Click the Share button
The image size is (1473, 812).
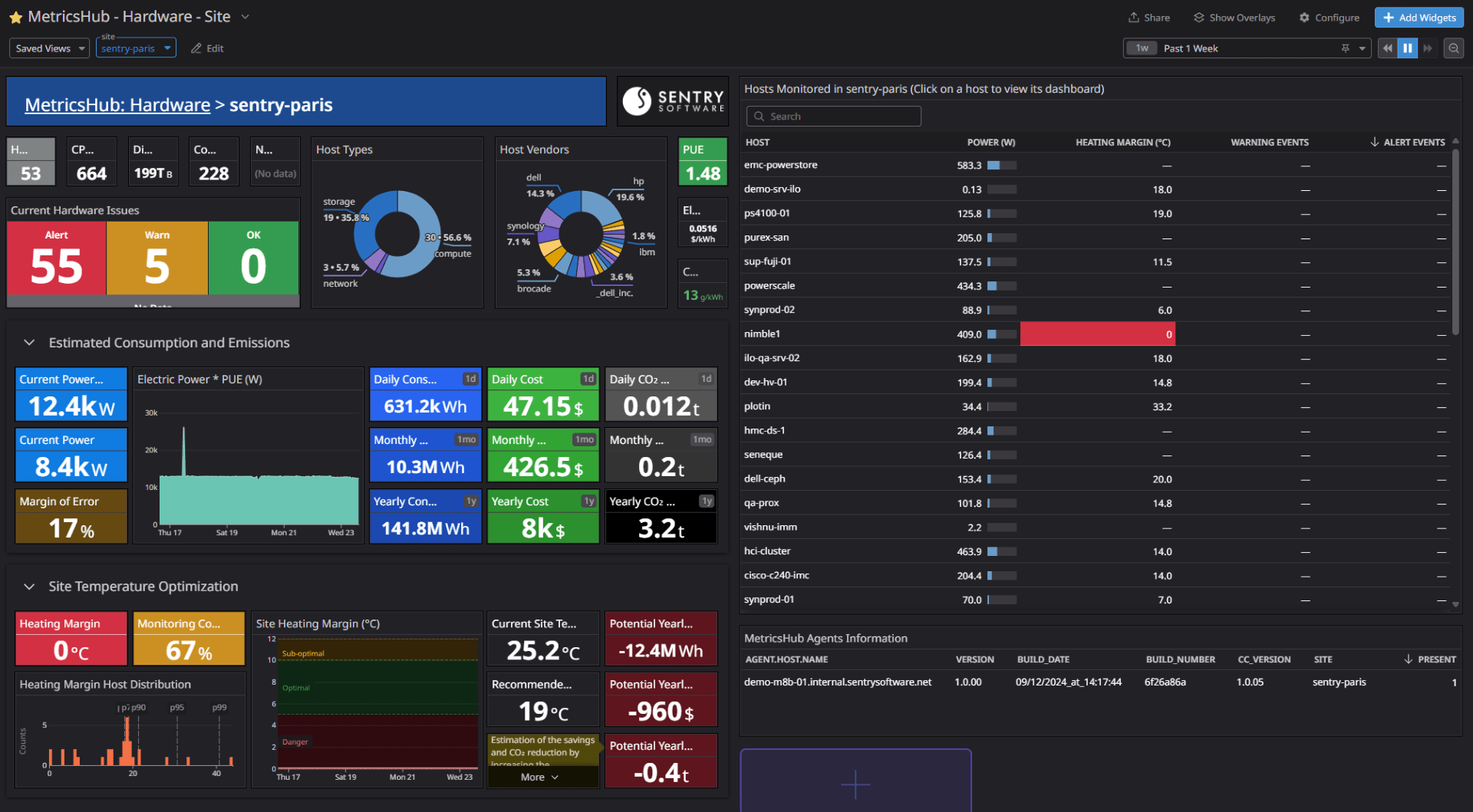tap(1148, 18)
